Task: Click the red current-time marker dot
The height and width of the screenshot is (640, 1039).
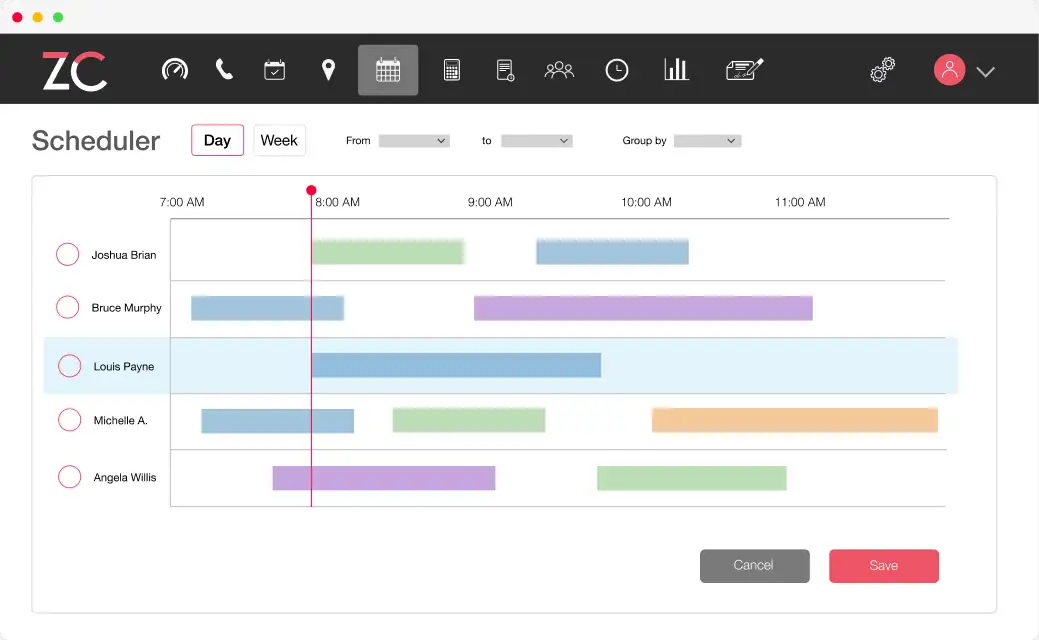Action: click(311, 190)
